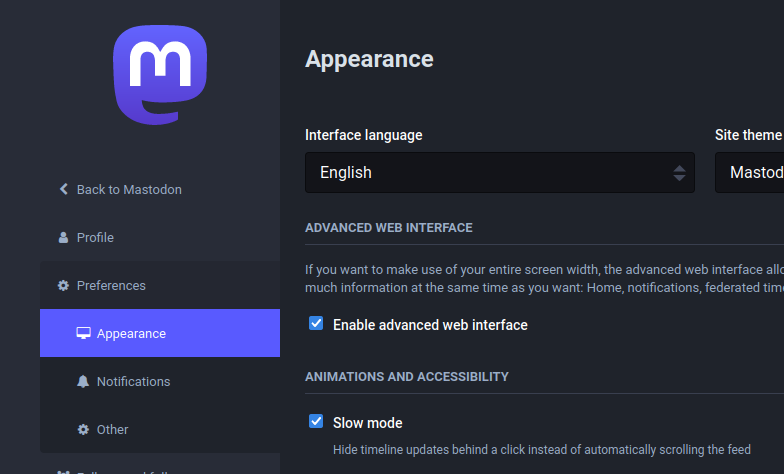784x474 pixels.
Task: Open the Site theme dropdown
Action: coord(750,173)
